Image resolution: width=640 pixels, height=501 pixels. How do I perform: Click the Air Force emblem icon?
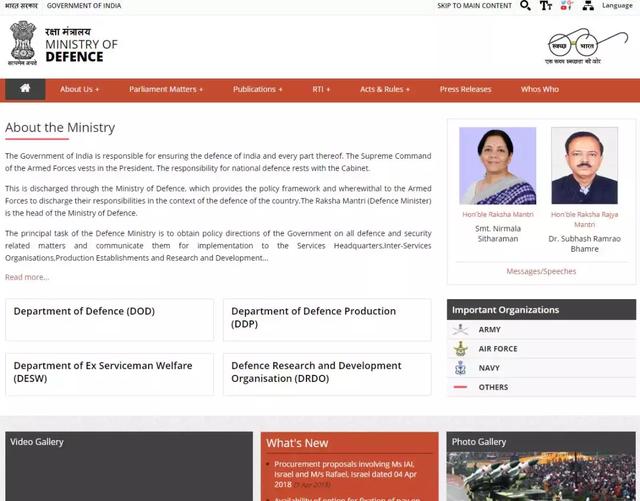tap(460, 348)
